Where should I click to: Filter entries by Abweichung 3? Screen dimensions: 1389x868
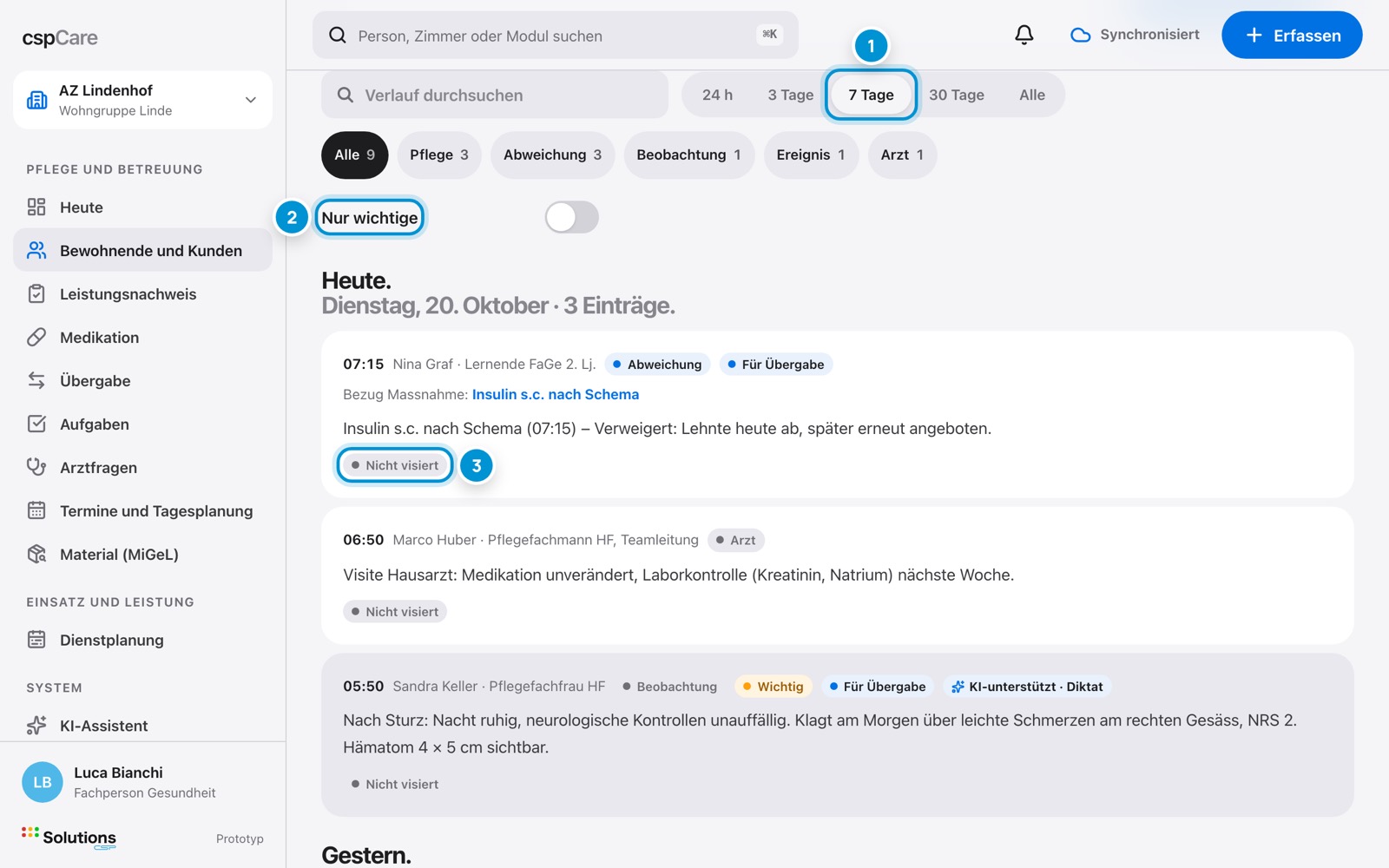552,155
